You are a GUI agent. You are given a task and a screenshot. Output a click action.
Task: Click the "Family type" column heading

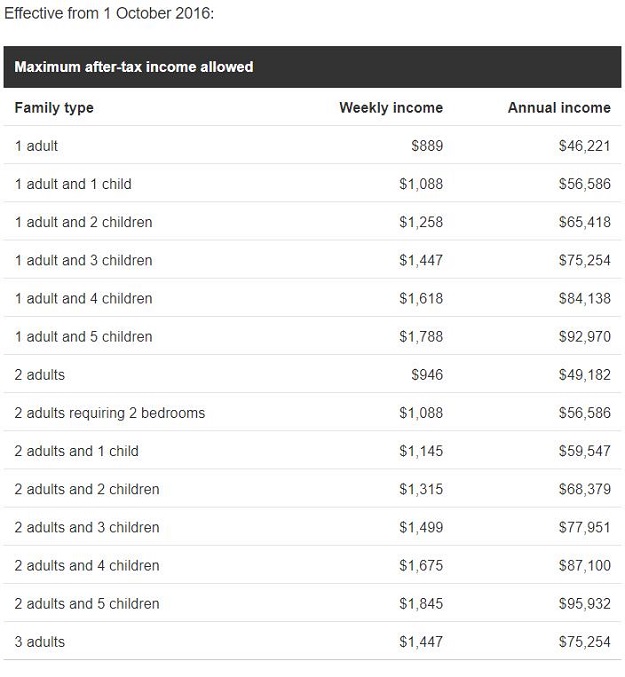(54, 107)
